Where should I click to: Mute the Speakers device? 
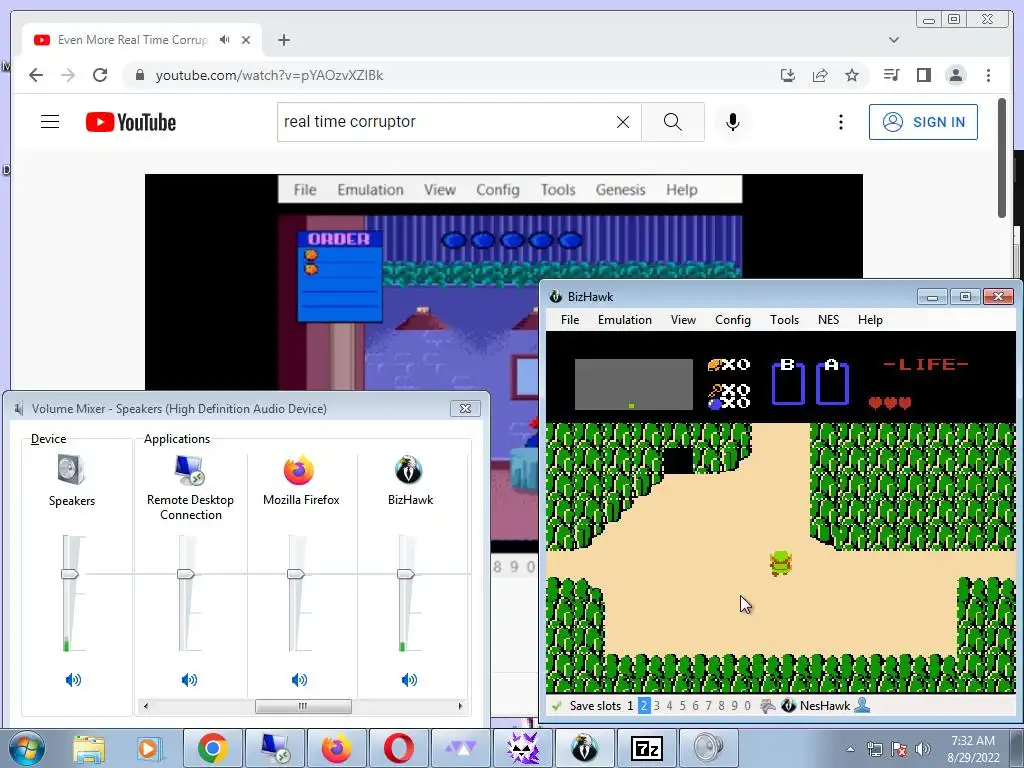pos(73,680)
